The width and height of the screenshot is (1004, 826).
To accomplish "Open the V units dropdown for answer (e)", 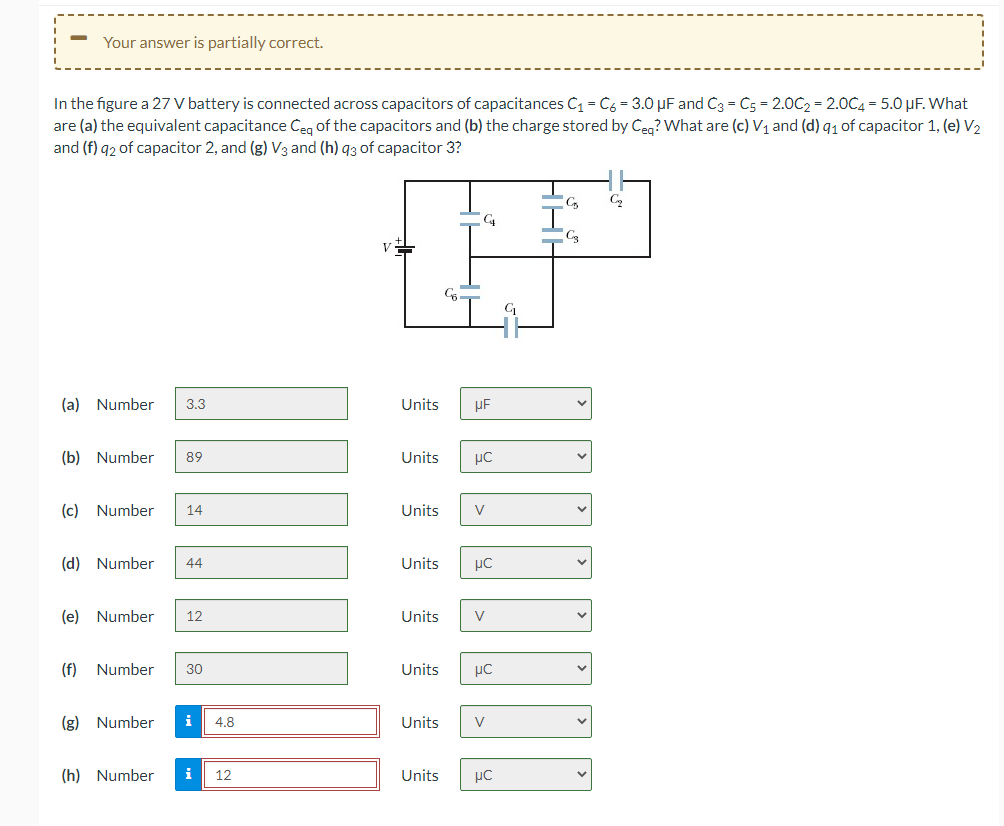I will [525, 615].
